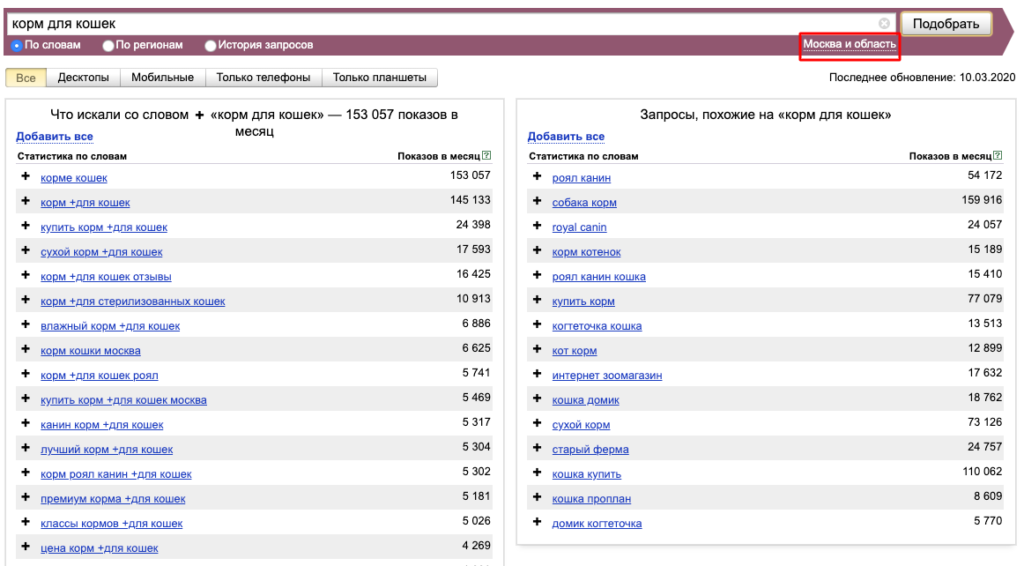
Task: Click the 'Последнее обновление: 10.03.2020' text
Action: 922,77
